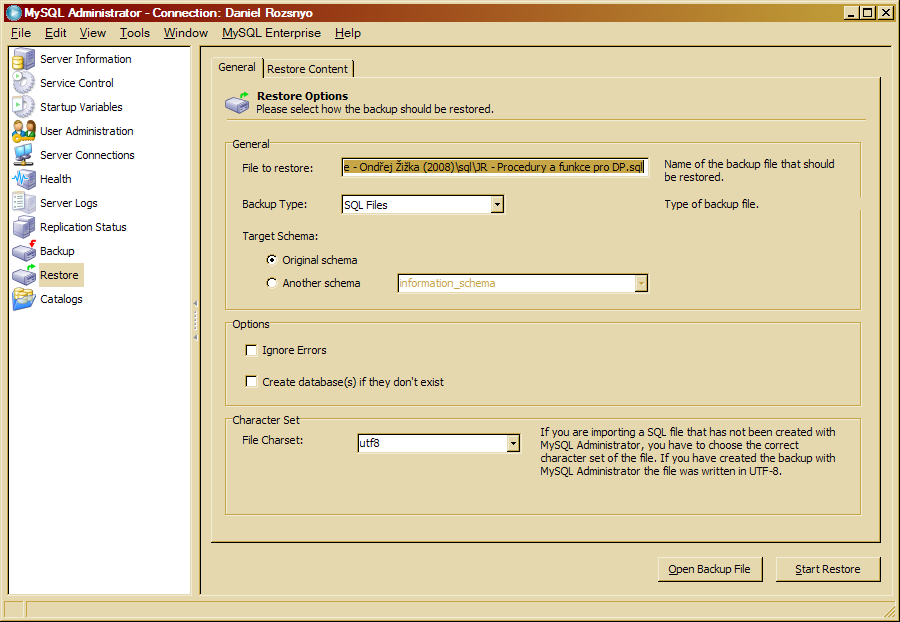Click the Replication Status server icon
This screenshot has width=900, height=622.
pyautogui.click(x=24, y=227)
